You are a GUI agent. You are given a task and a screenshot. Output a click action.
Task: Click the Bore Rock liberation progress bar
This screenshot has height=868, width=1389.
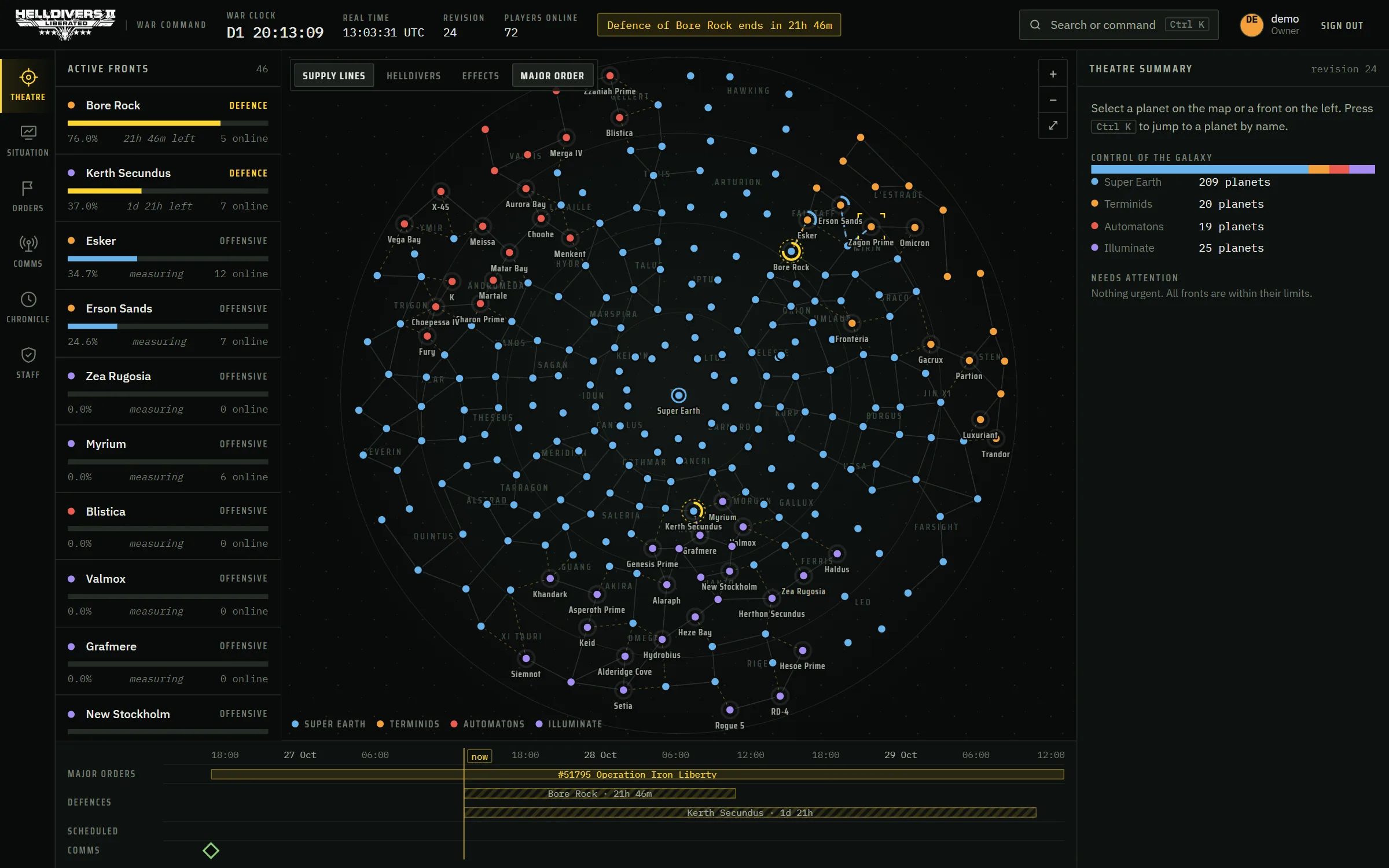pos(168,123)
